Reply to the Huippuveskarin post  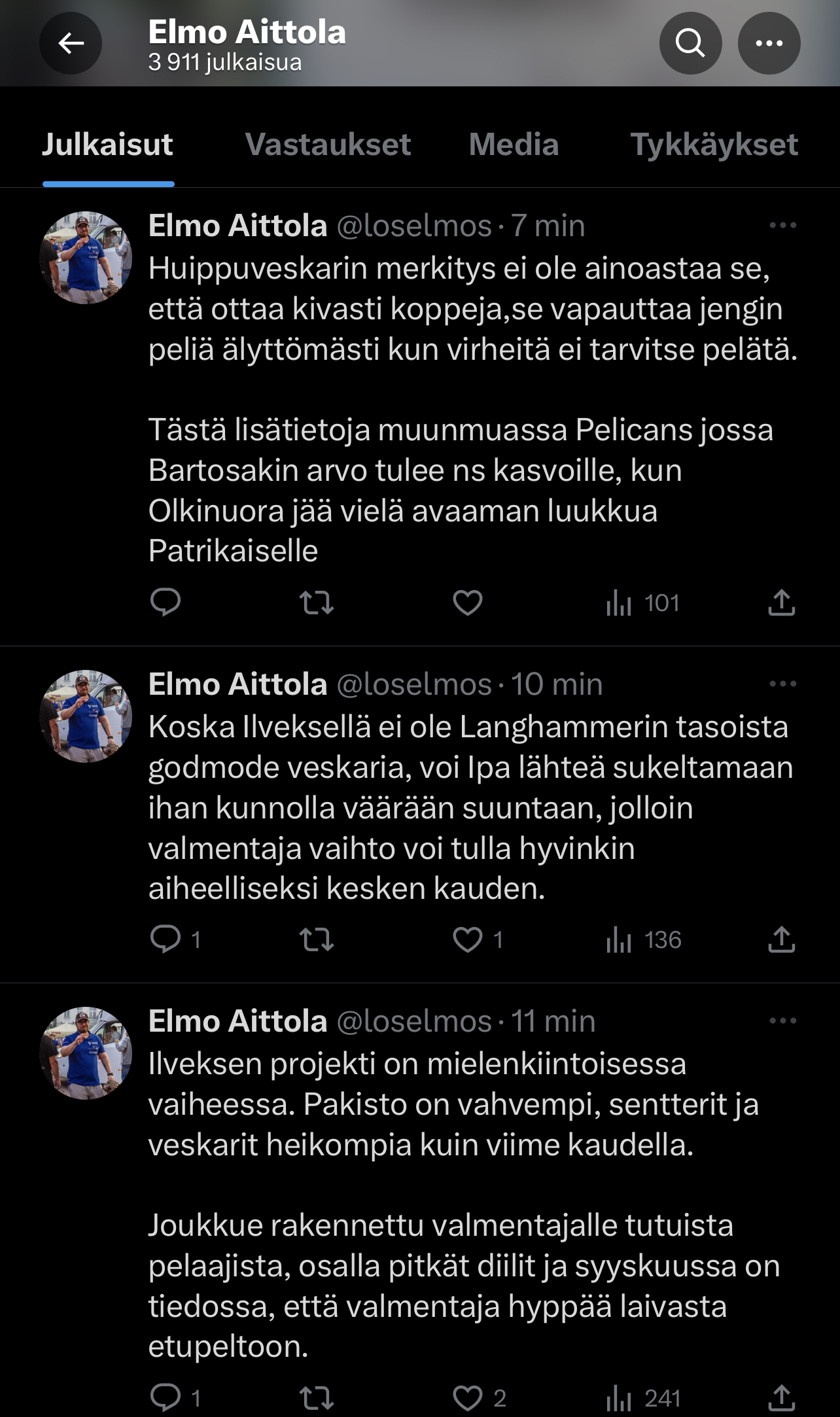[166, 603]
